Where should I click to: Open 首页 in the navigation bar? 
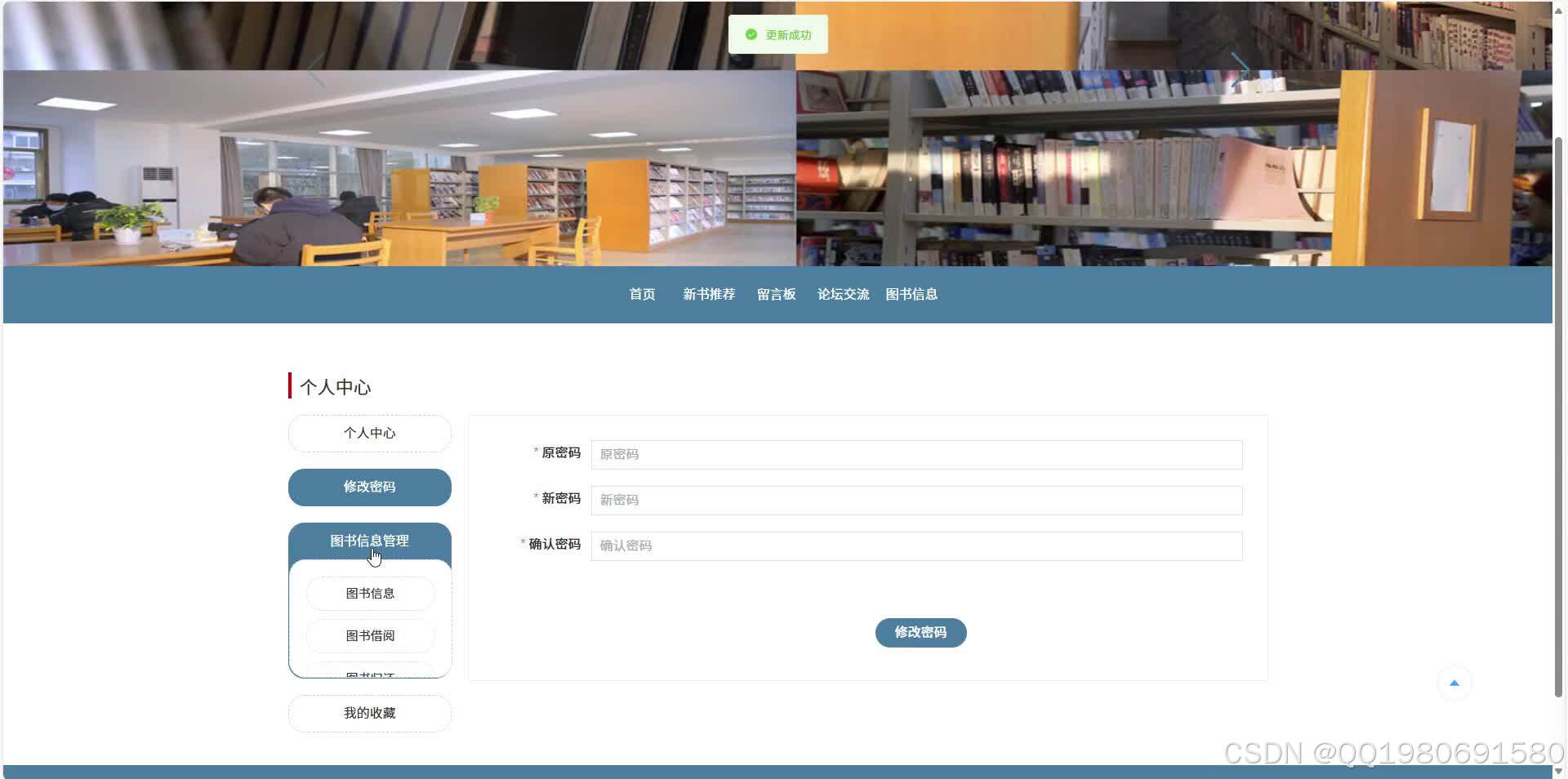point(642,294)
